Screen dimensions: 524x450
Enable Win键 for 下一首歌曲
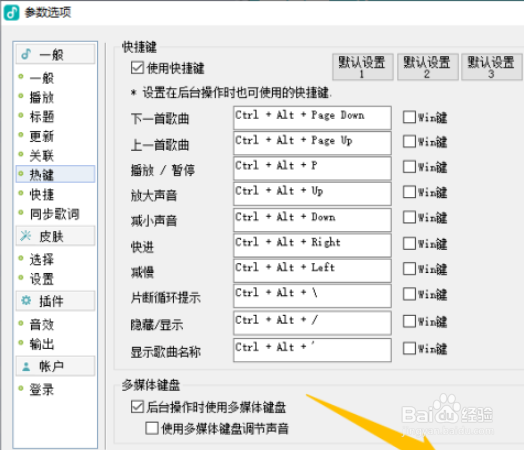point(409,117)
